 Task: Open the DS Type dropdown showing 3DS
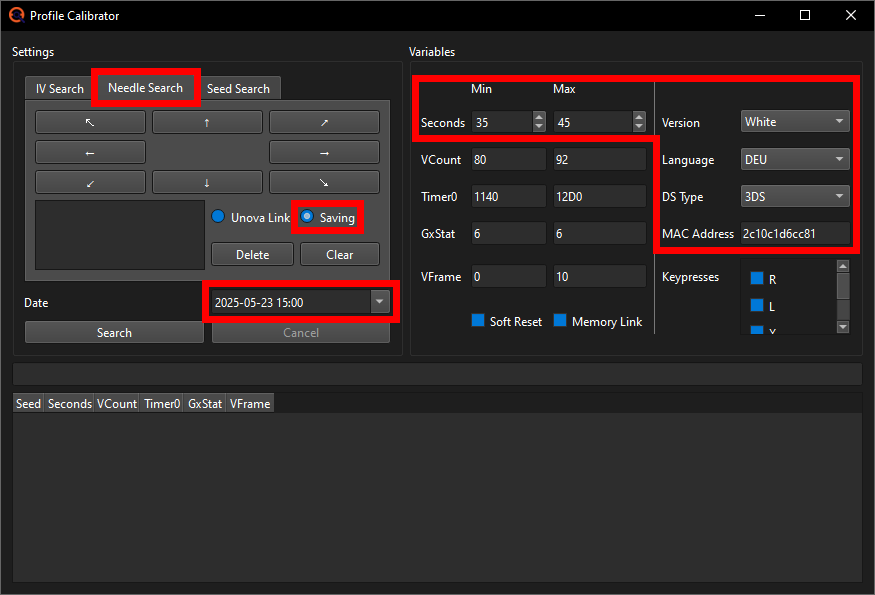point(794,196)
